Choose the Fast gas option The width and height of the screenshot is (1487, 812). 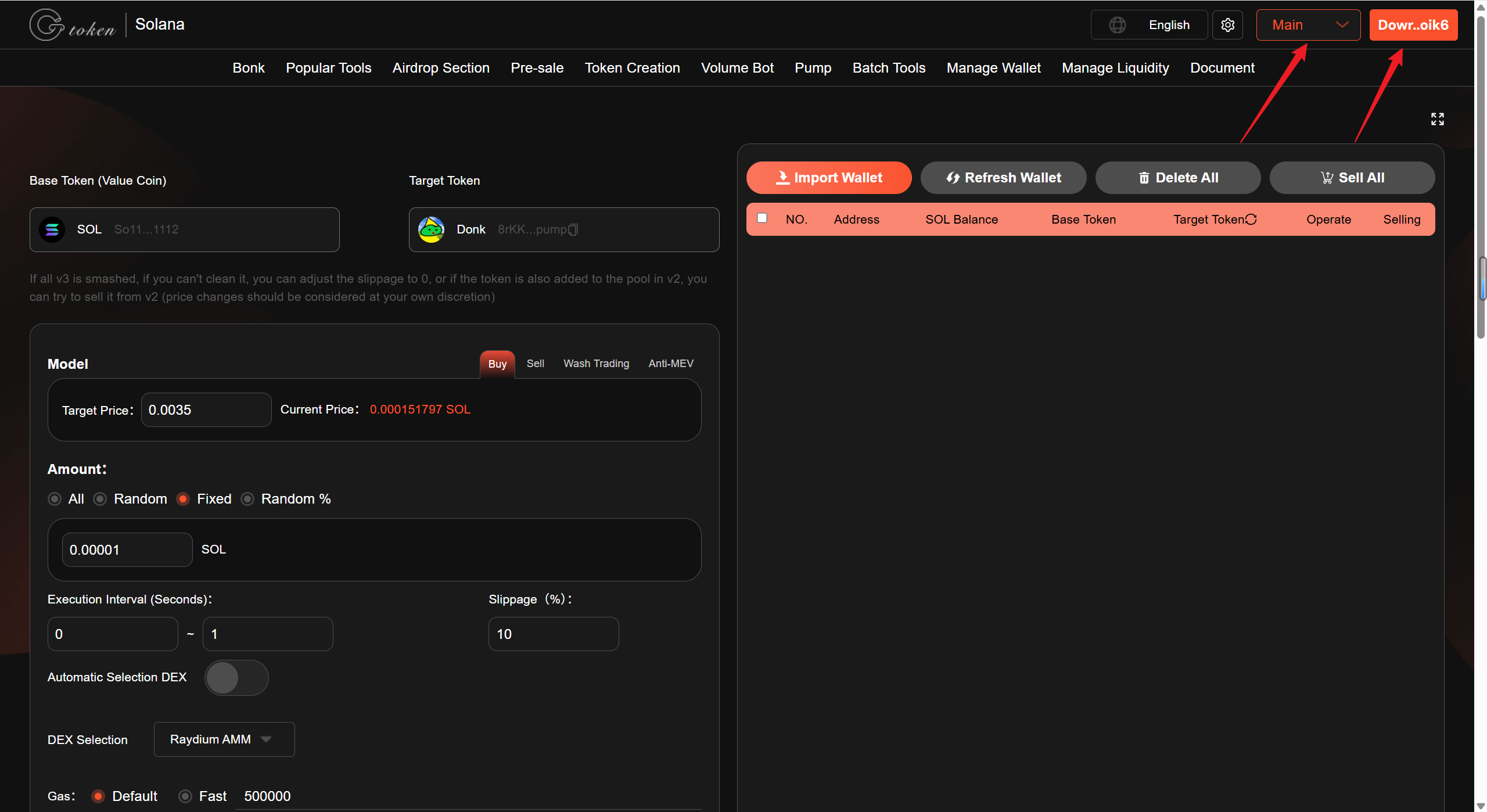pos(185,796)
